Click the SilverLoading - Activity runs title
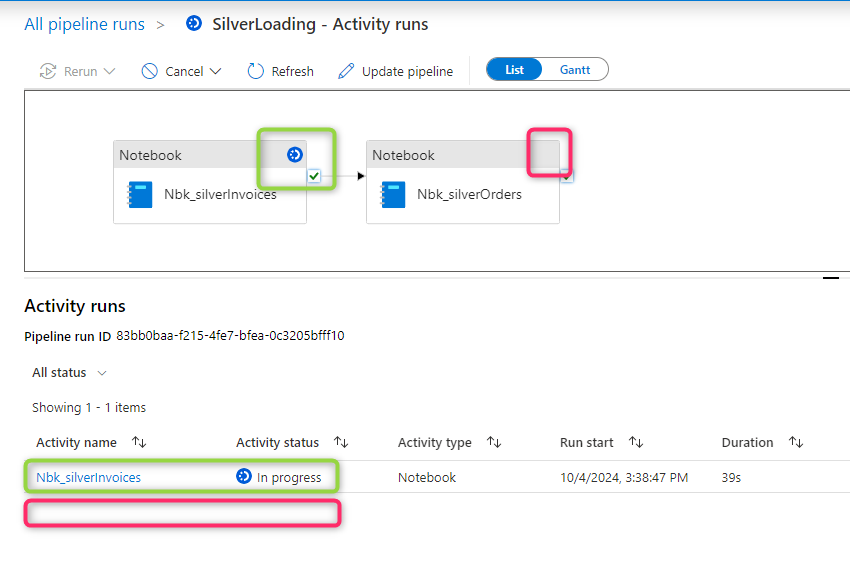Viewport: 850px width, 562px height. pos(320,24)
